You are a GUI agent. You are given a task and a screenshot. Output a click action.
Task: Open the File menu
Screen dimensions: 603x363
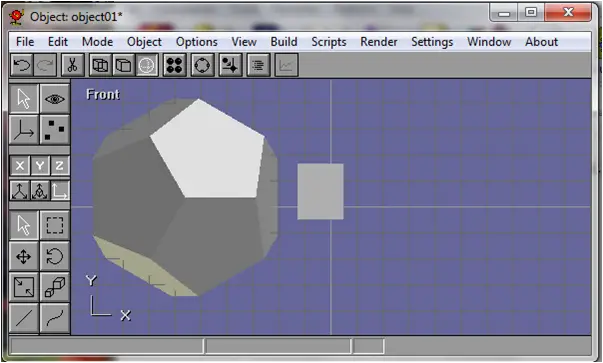coord(25,42)
